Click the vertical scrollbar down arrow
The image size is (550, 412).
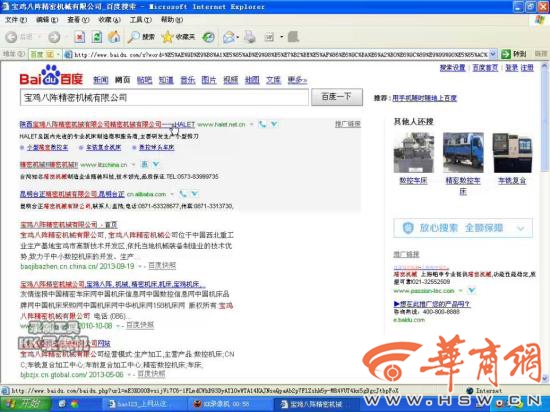click(x=545, y=378)
